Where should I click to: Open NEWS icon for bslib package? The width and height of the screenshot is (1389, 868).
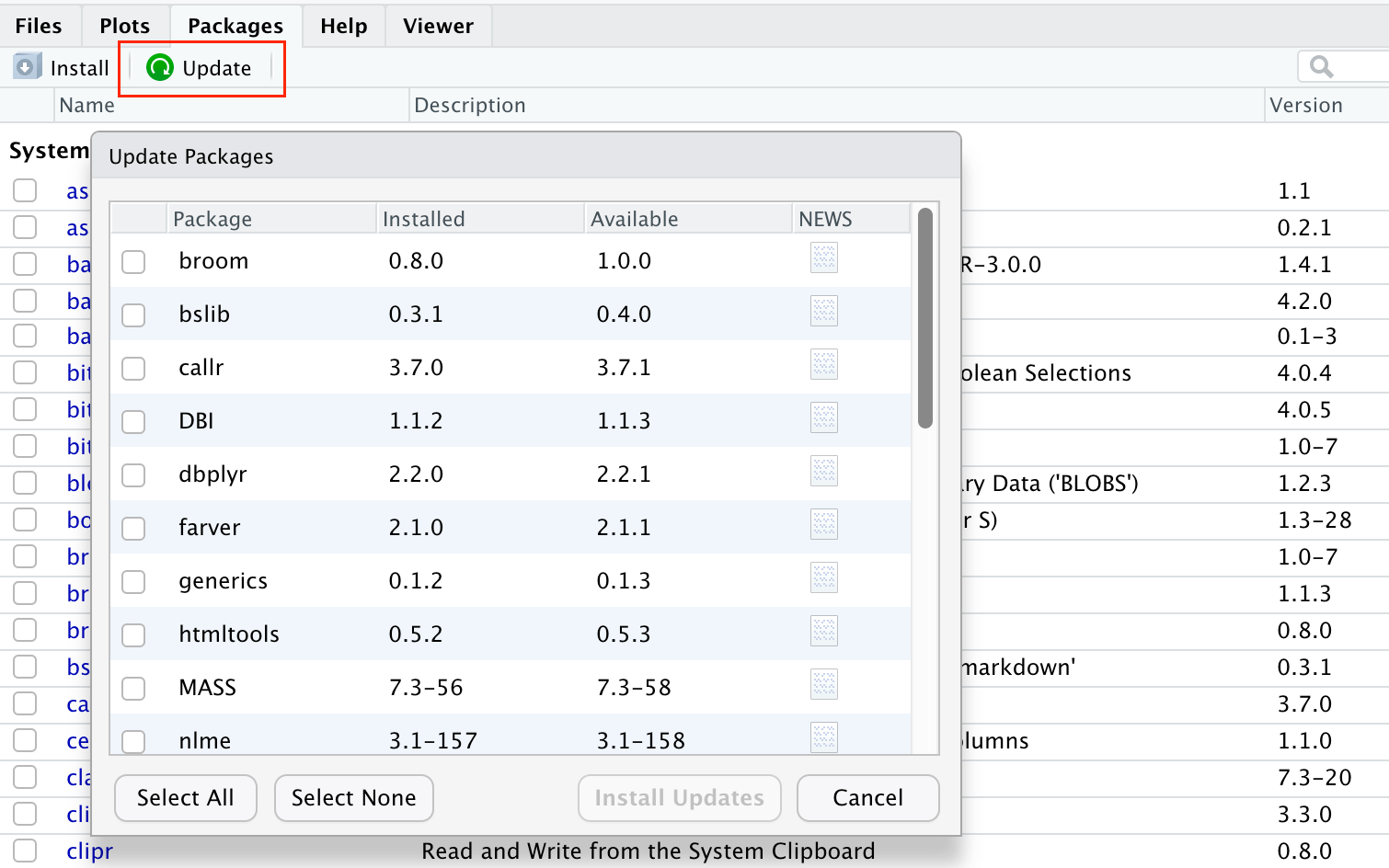824,312
